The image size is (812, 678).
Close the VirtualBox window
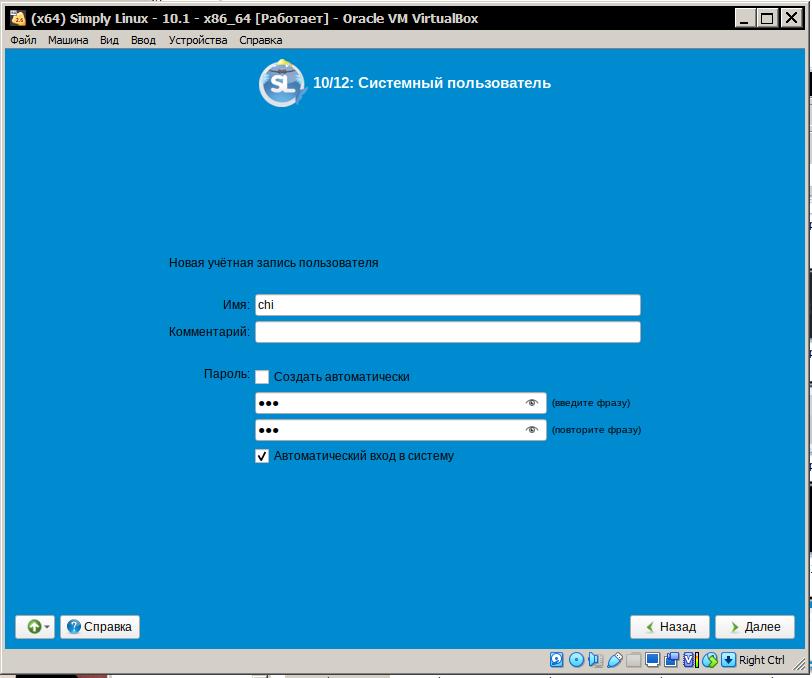tap(791, 18)
